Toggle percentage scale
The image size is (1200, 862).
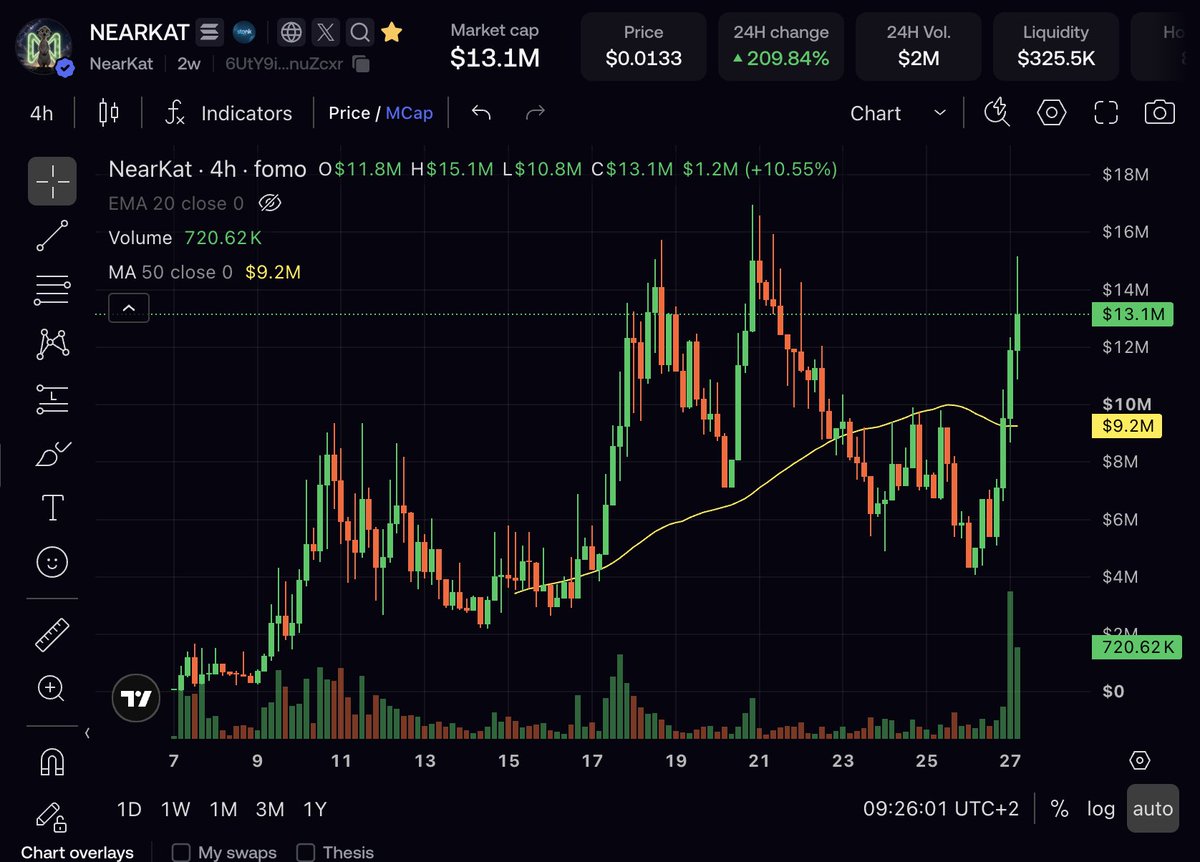[x=1060, y=808]
